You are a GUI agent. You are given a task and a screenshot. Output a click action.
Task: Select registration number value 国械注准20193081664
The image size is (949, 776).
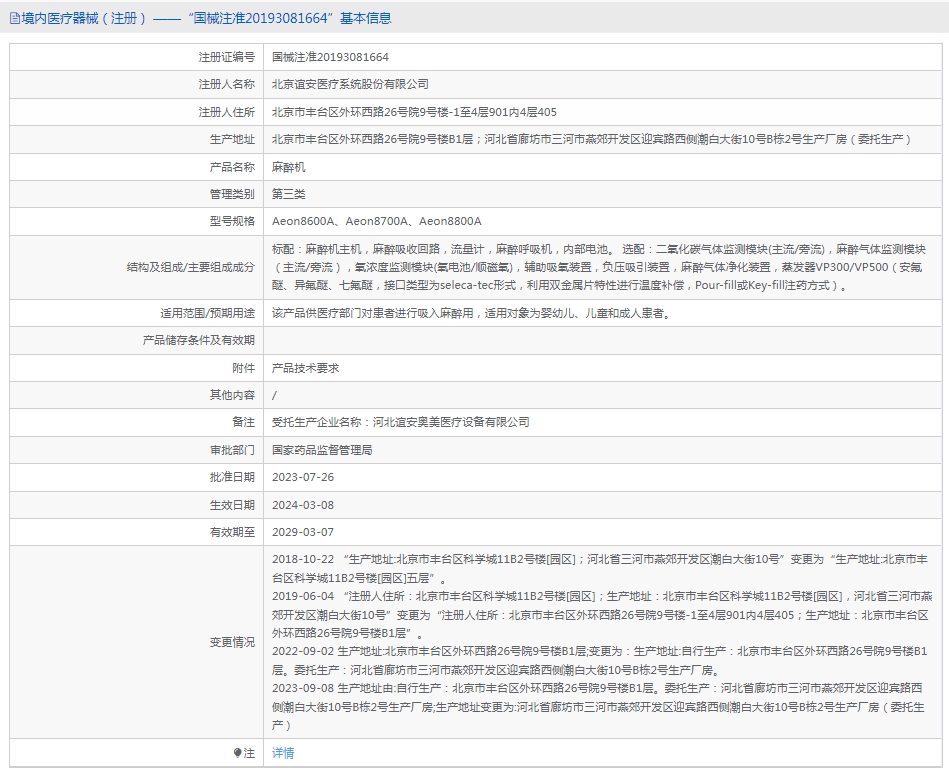tap(330, 57)
